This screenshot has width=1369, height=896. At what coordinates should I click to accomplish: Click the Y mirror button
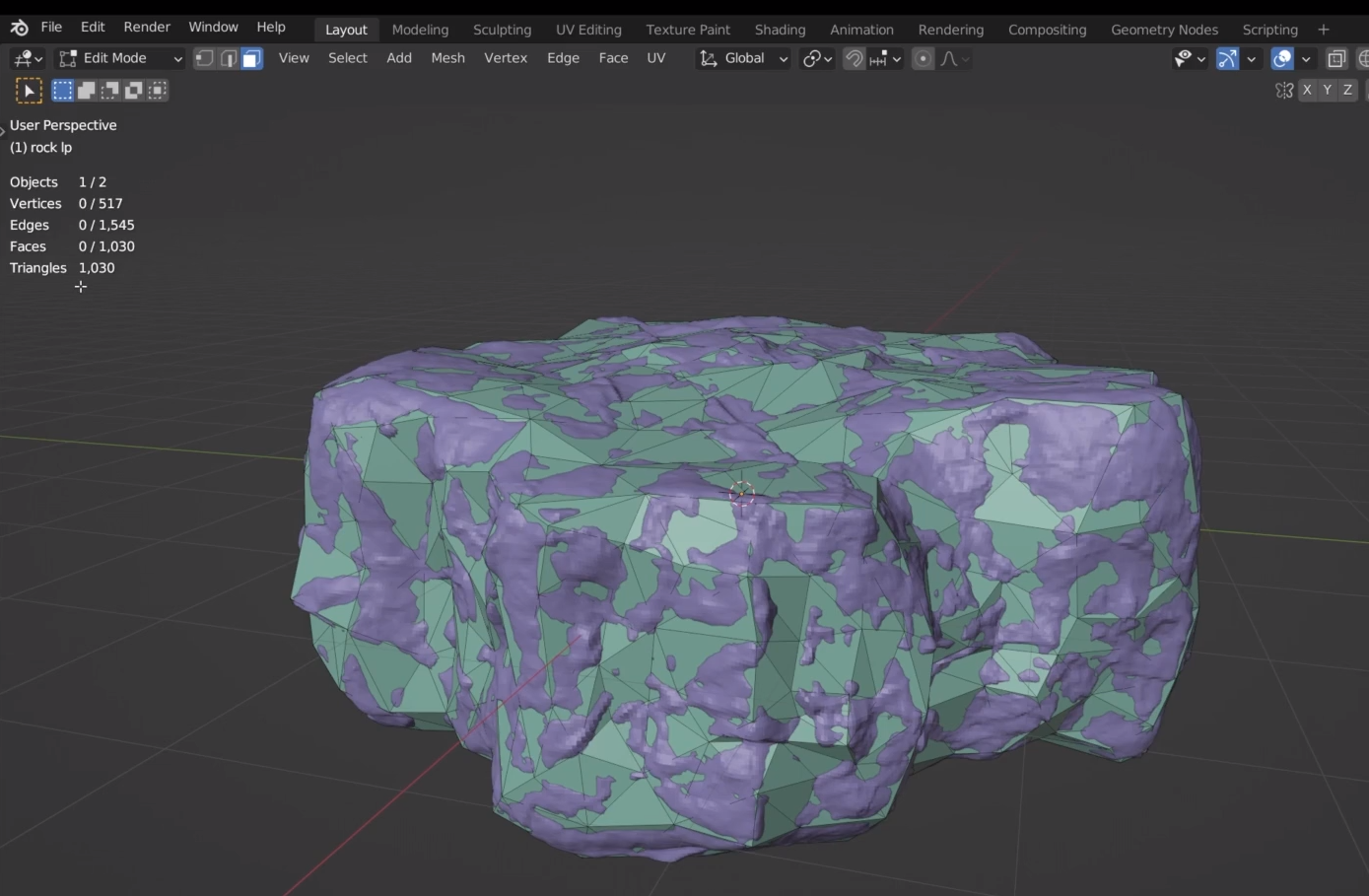click(x=1327, y=90)
